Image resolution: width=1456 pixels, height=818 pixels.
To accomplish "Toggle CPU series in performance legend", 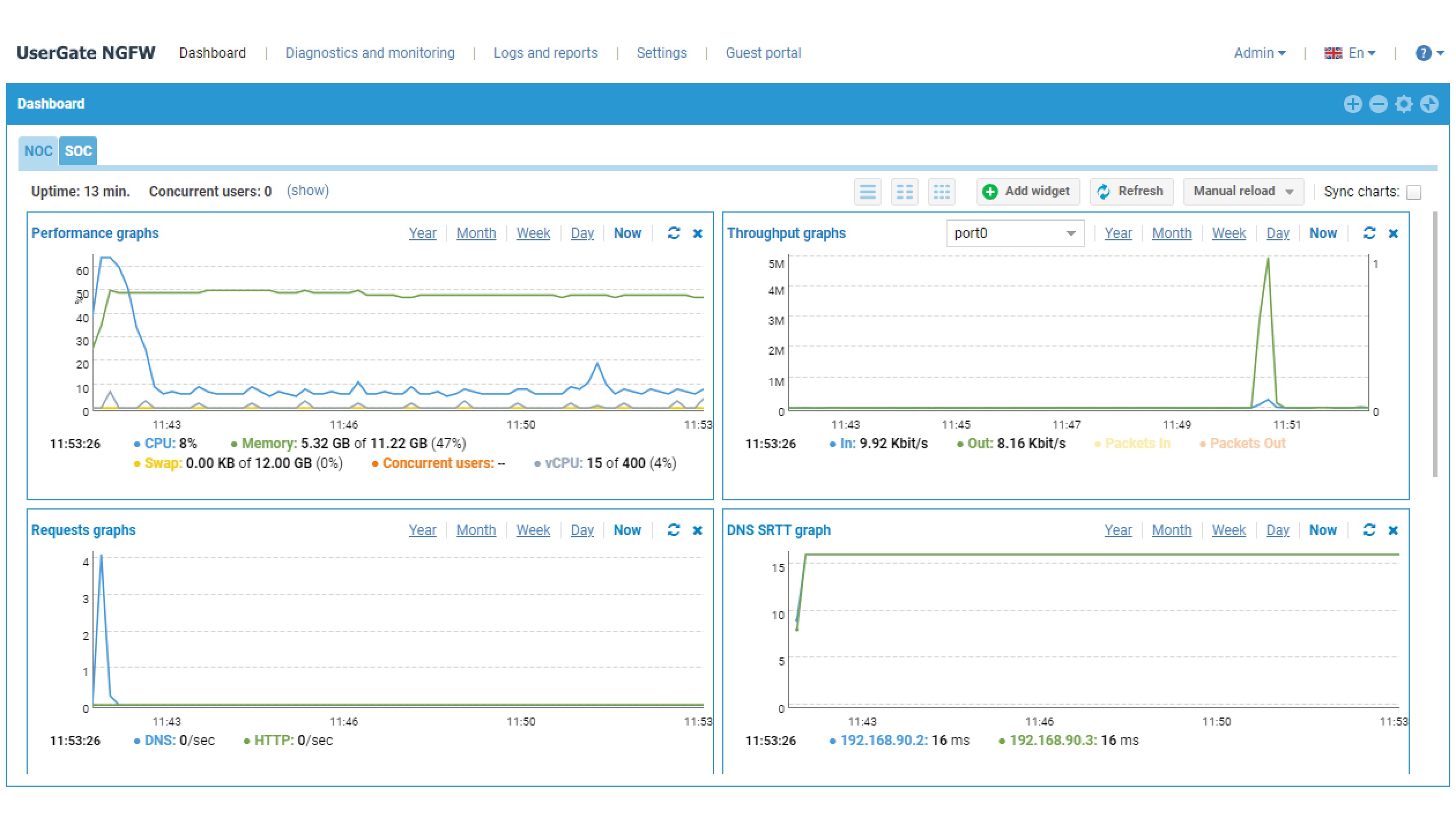I will pyautogui.click(x=159, y=444).
